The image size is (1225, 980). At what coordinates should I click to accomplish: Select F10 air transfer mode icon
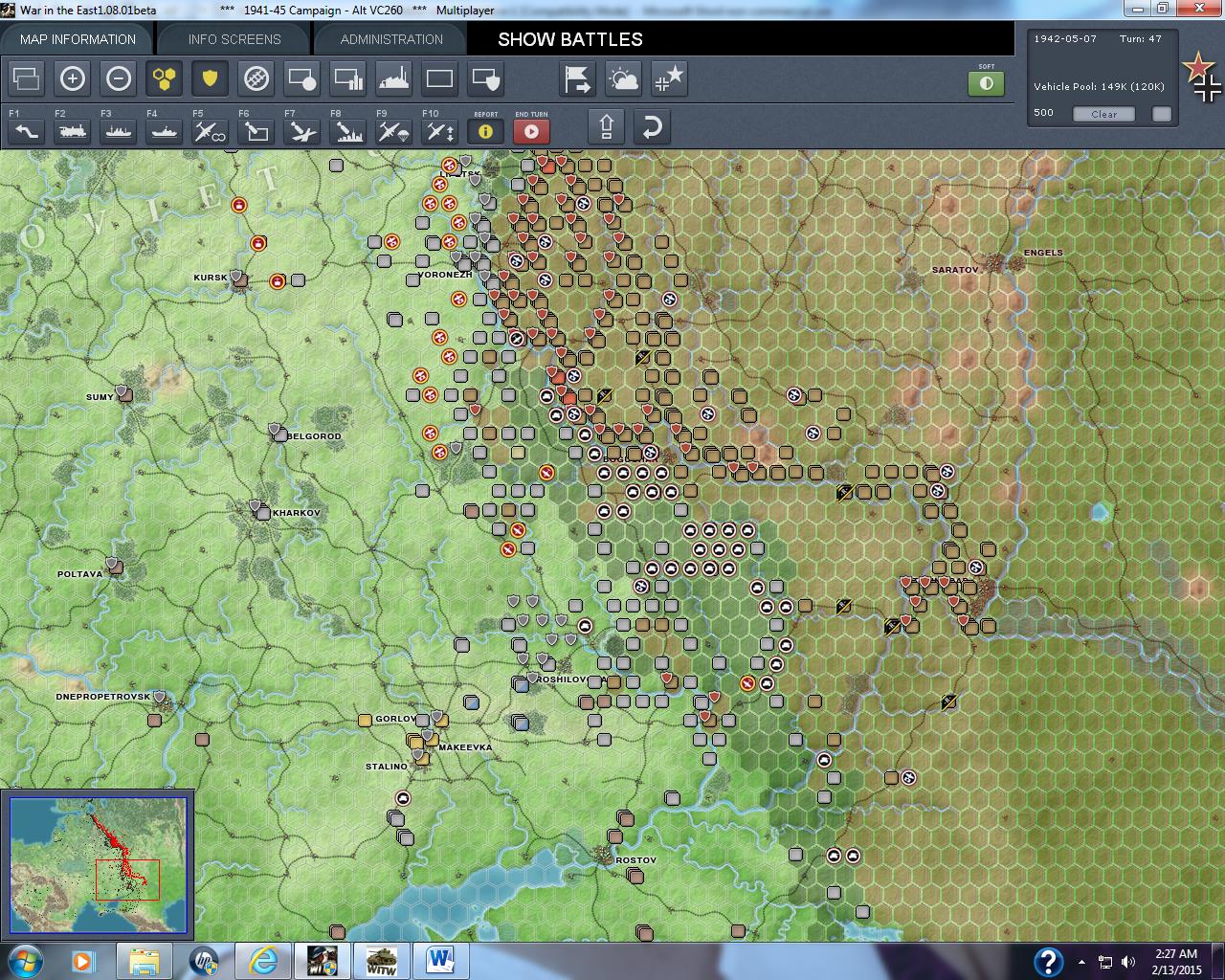[x=440, y=130]
